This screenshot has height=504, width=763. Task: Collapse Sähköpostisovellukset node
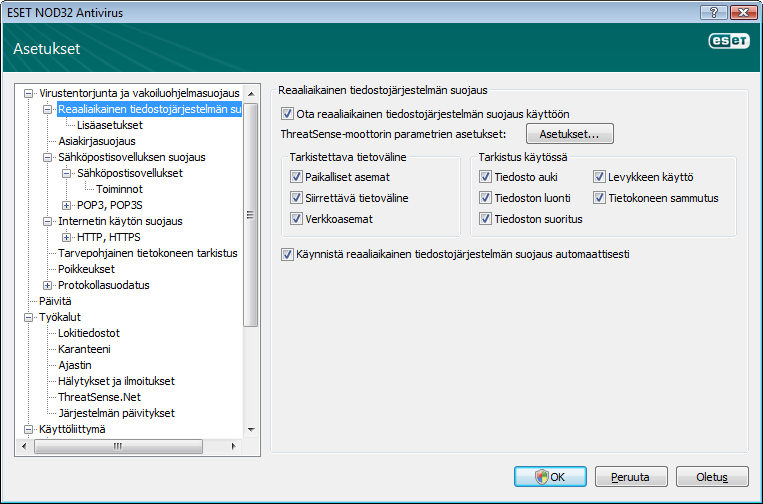(67, 173)
